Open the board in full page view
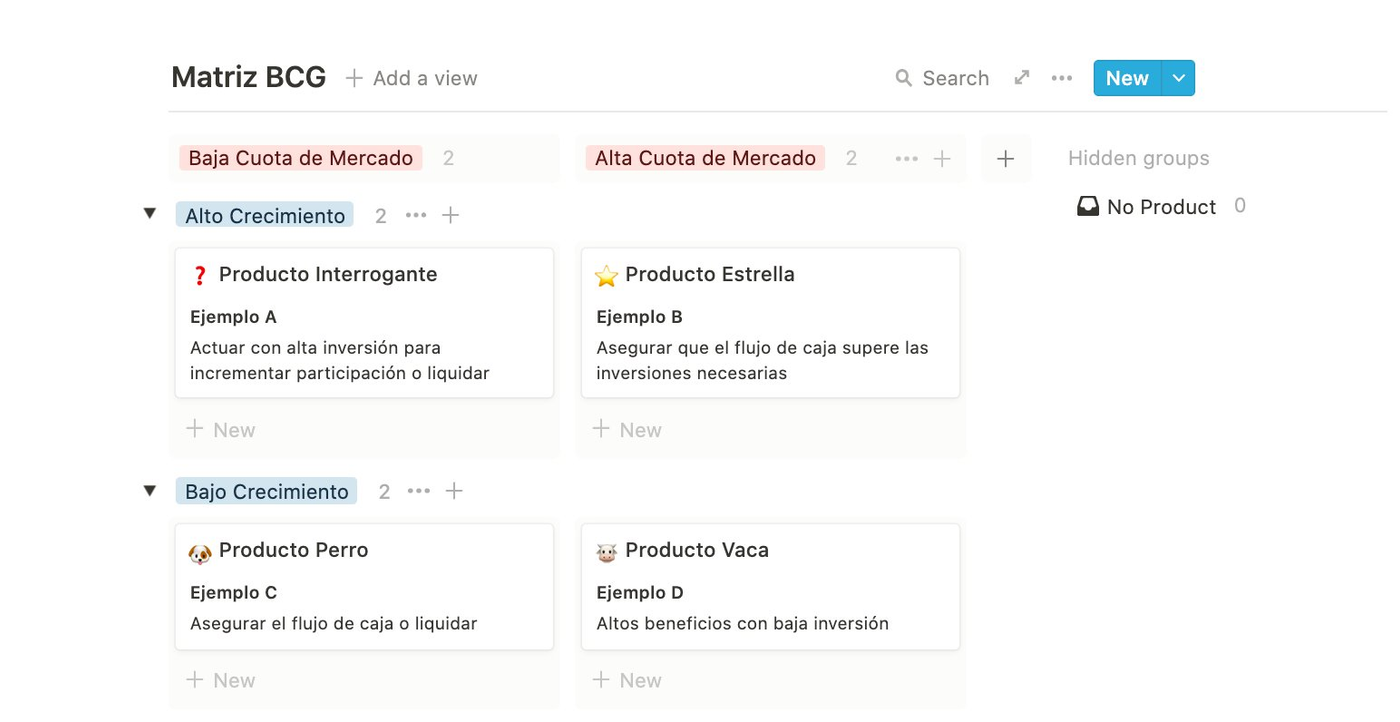 (1022, 77)
